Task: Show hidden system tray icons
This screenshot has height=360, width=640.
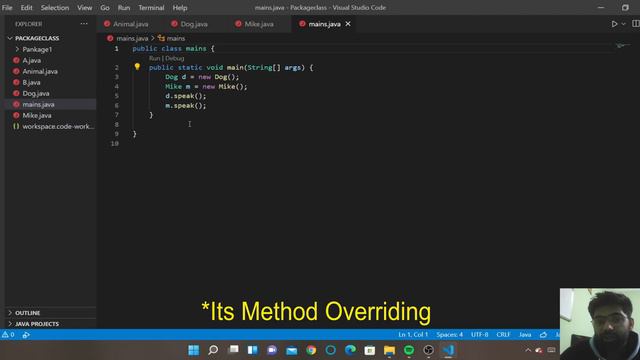Action: (x=528, y=350)
